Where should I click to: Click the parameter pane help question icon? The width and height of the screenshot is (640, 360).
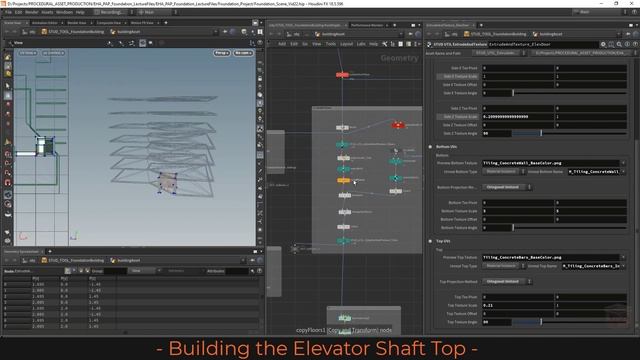pyautogui.click(x=635, y=44)
